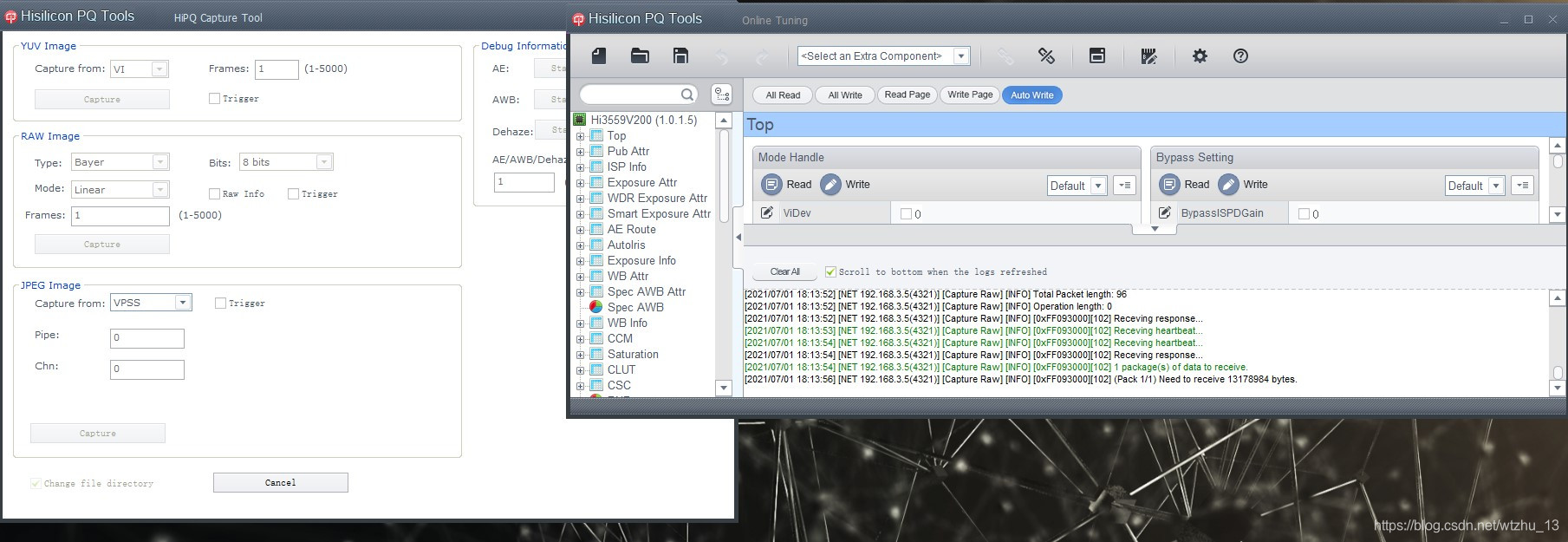Viewport: 1568px width, 542px height.
Task: Click the tree panel scroll-down arrow
Action: 724,389
